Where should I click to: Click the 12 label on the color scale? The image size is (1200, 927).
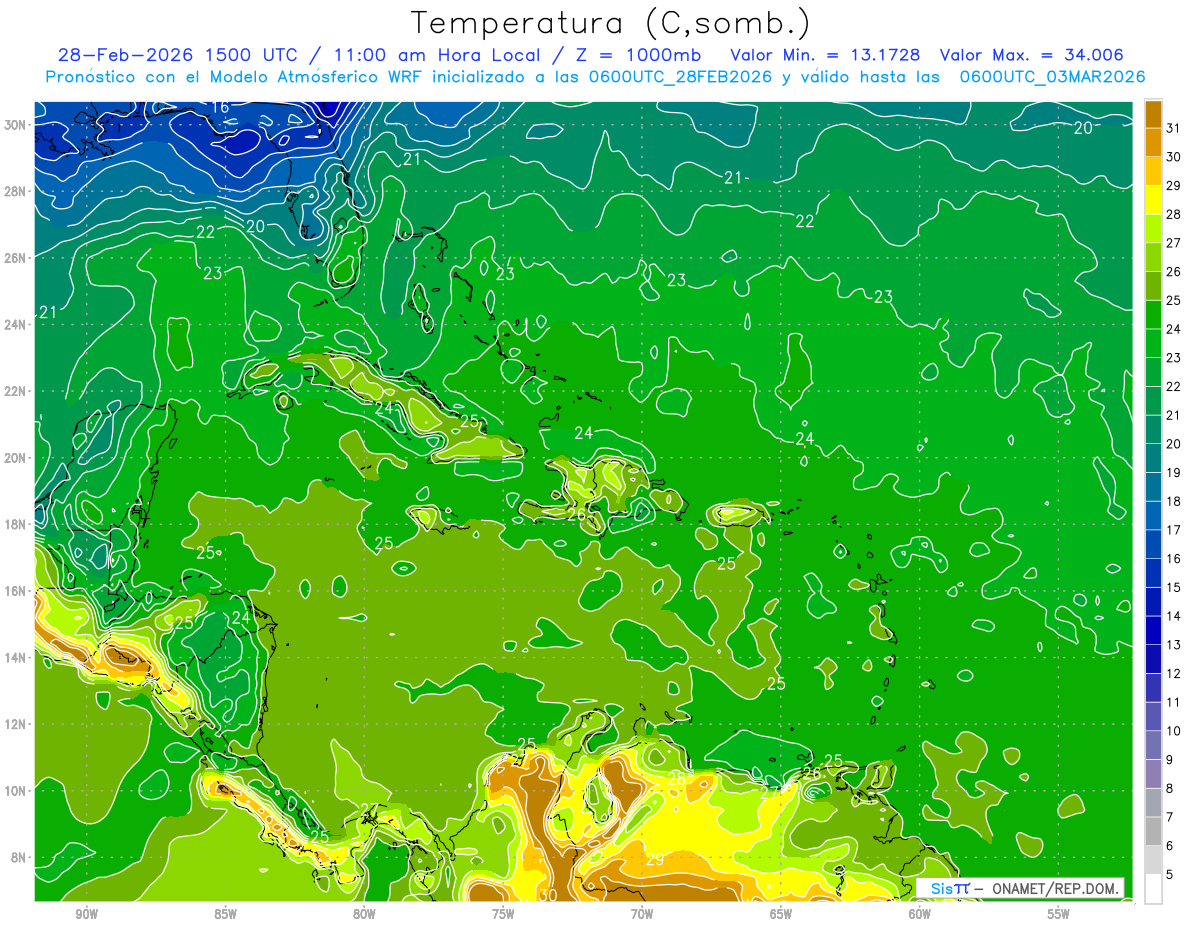click(x=1174, y=674)
